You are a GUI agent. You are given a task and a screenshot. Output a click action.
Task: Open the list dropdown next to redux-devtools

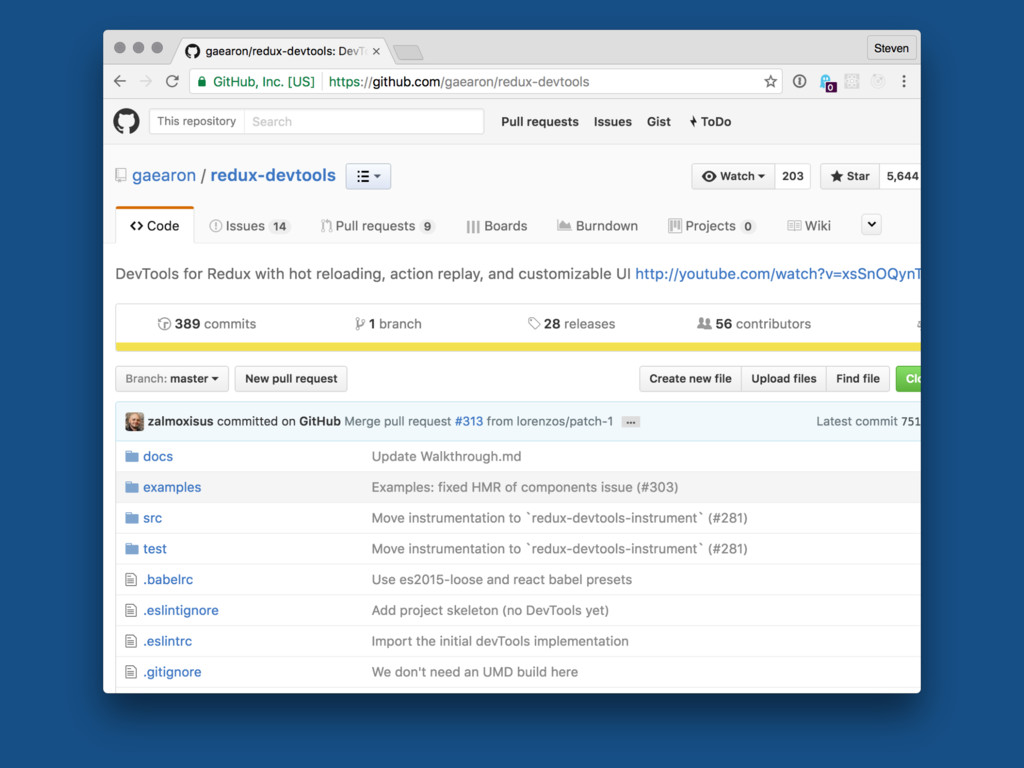click(368, 176)
